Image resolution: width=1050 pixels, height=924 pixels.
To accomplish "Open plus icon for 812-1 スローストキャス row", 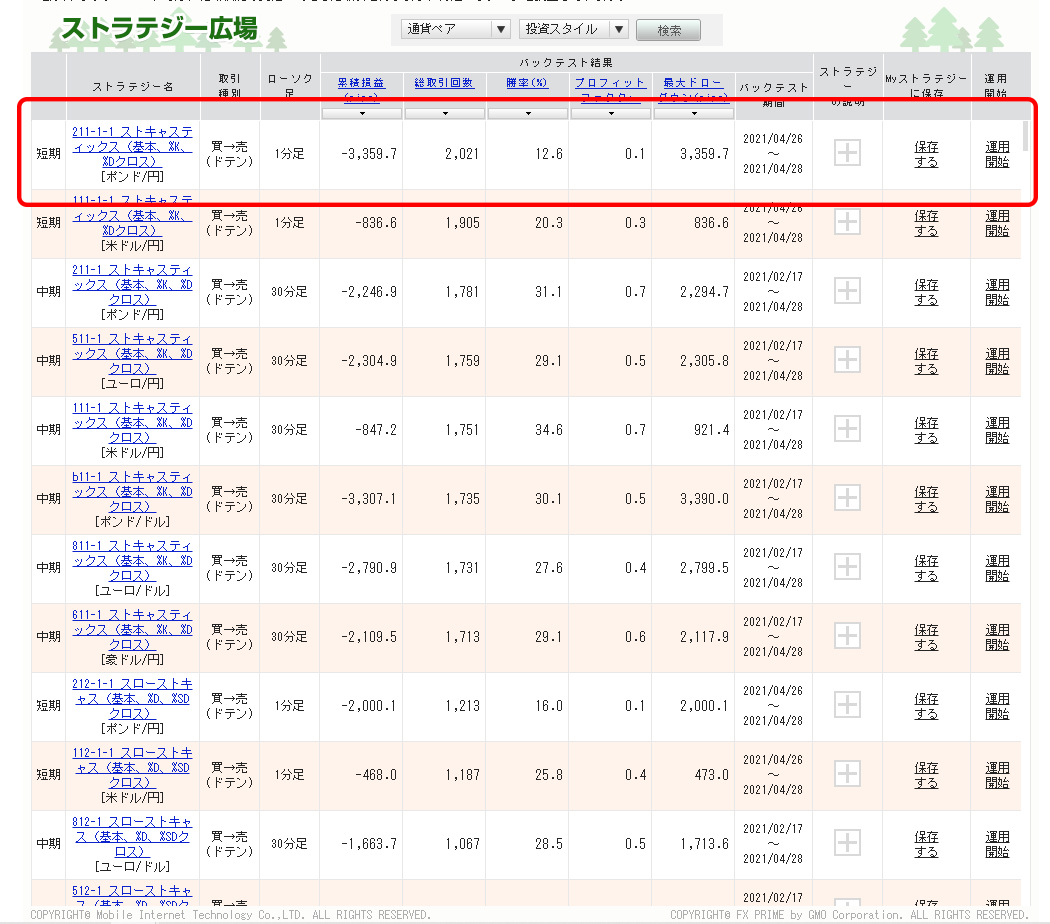I will point(847,842).
